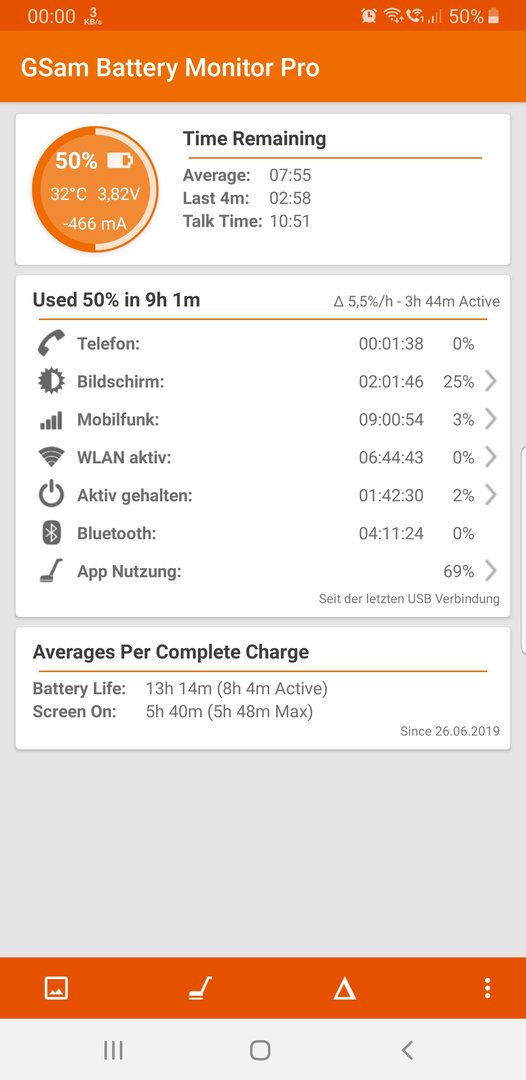Select the Bluetooth usage row
This screenshot has width=526, height=1080.
pos(263,533)
